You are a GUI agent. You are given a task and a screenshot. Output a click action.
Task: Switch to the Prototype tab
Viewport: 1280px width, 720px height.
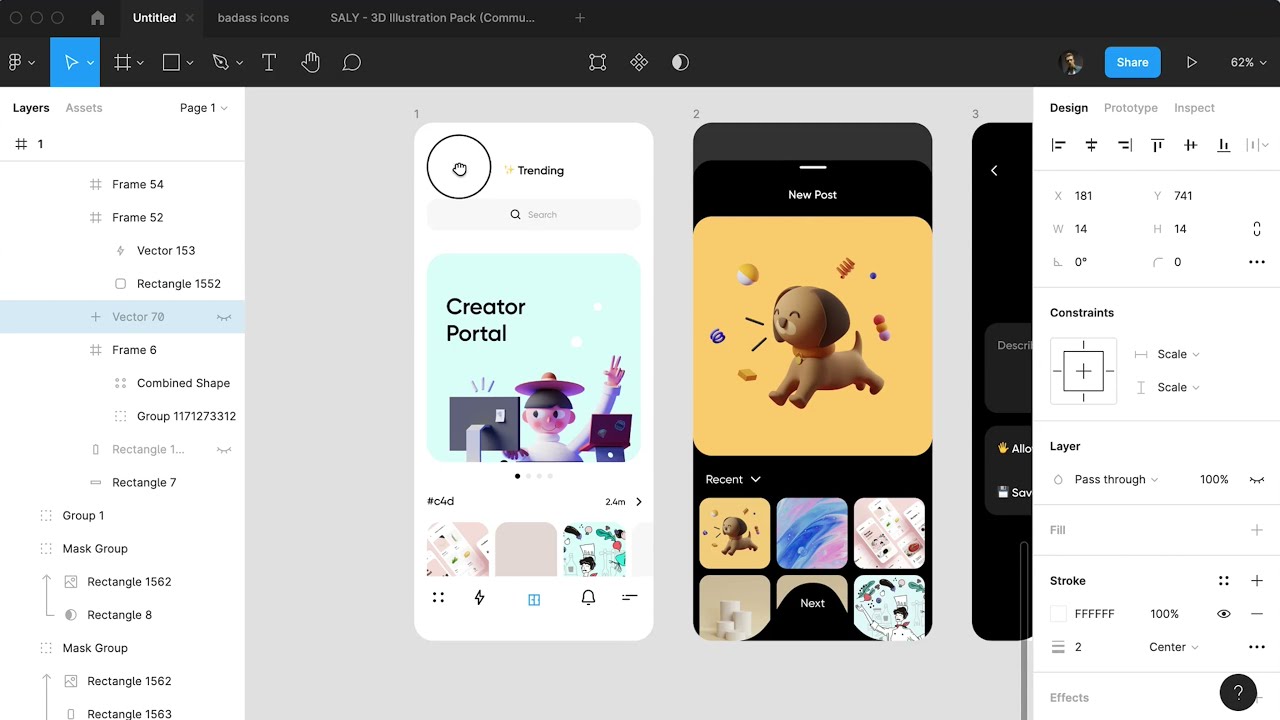(1131, 108)
